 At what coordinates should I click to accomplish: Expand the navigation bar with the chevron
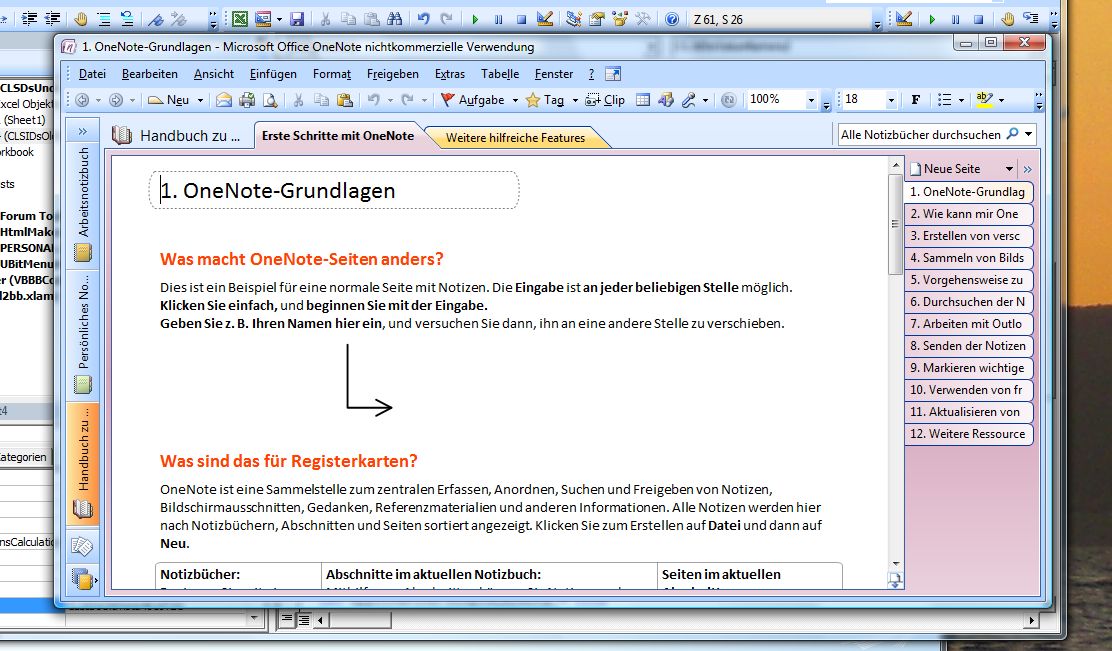click(x=82, y=131)
